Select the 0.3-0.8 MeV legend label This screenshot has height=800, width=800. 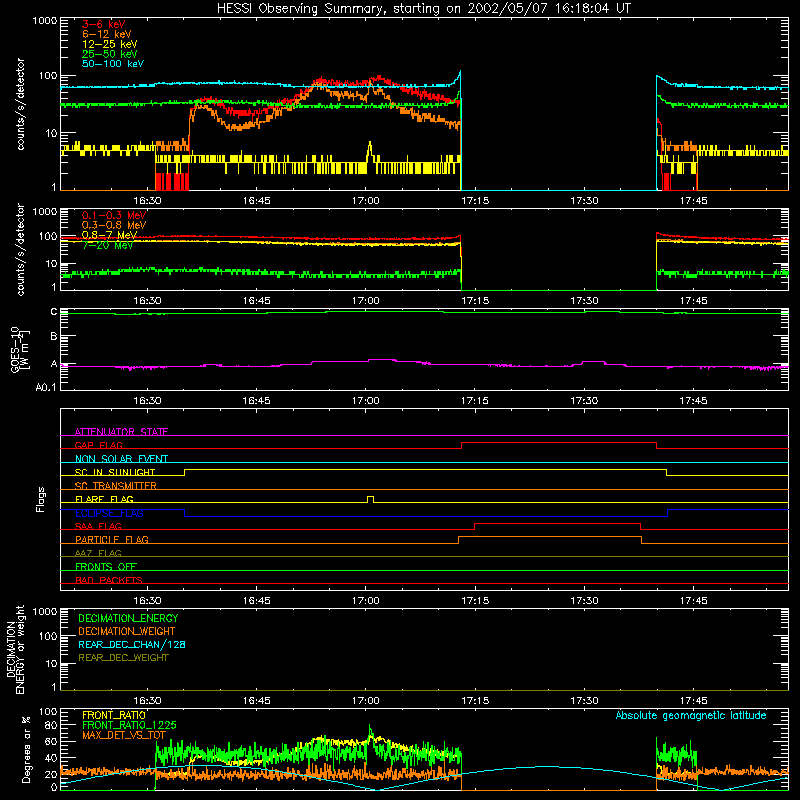tap(114, 225)
